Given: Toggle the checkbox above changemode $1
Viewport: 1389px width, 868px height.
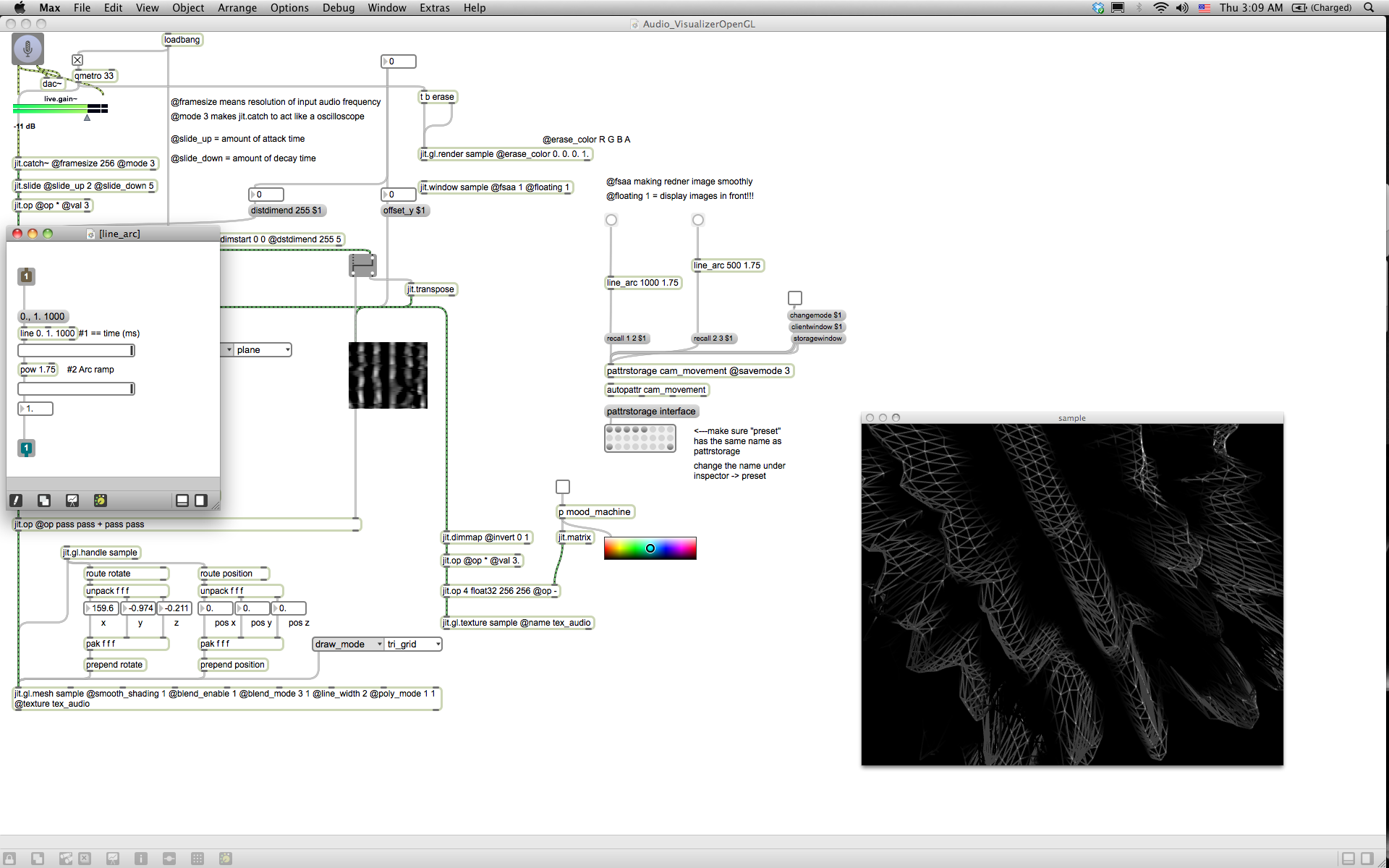Looking at the screenshot, I should [x=795, y=298].
